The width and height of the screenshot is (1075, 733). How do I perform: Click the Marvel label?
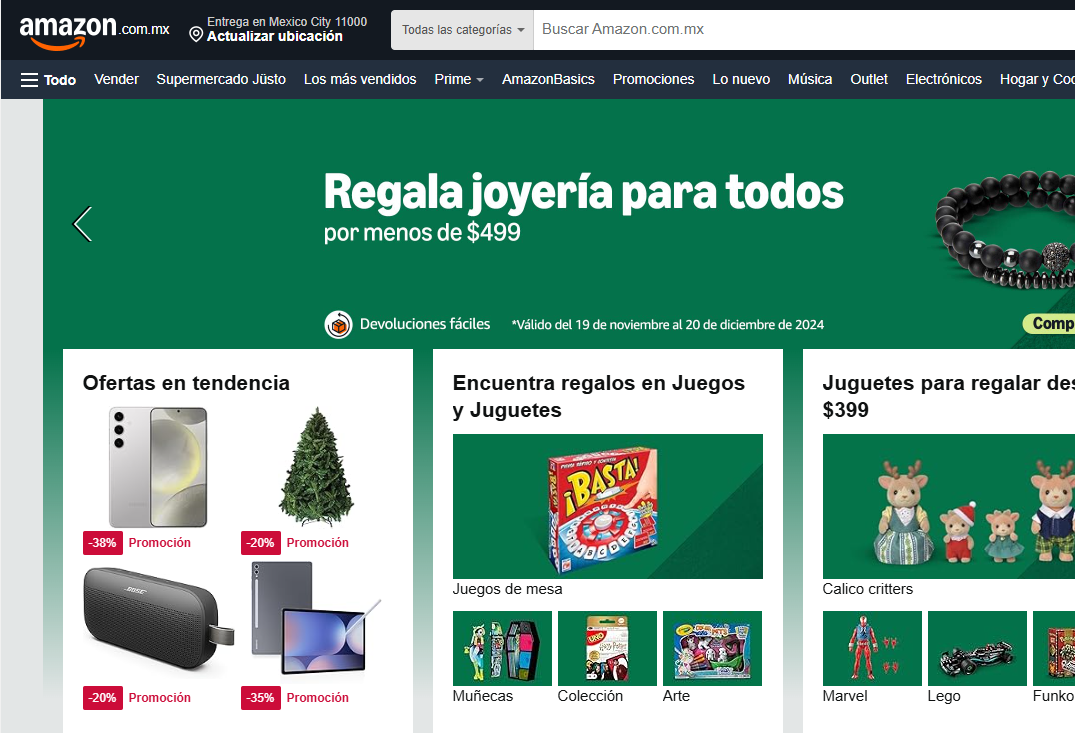845,696
